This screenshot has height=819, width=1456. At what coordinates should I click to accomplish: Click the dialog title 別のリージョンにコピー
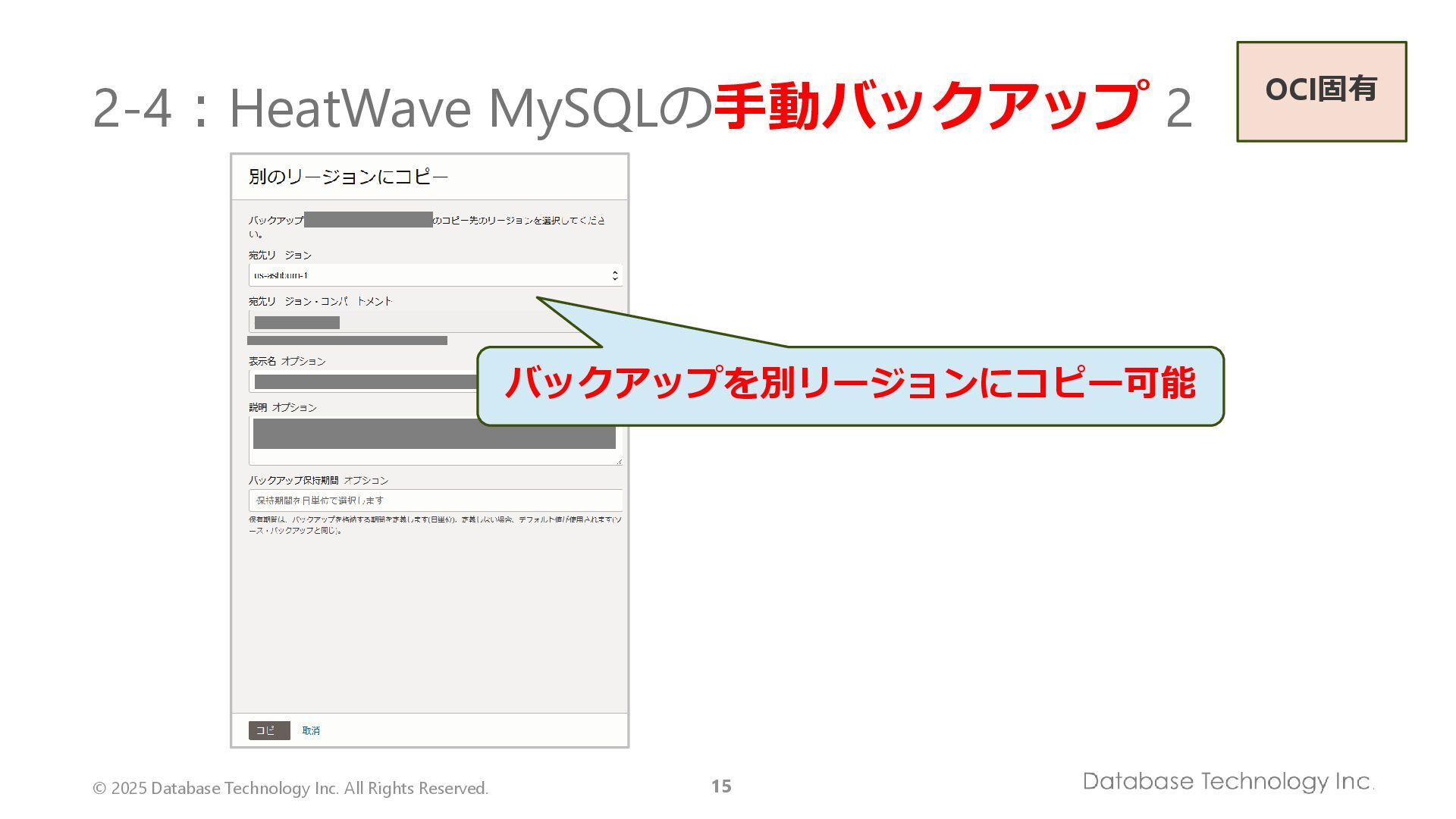click(348, 177)
